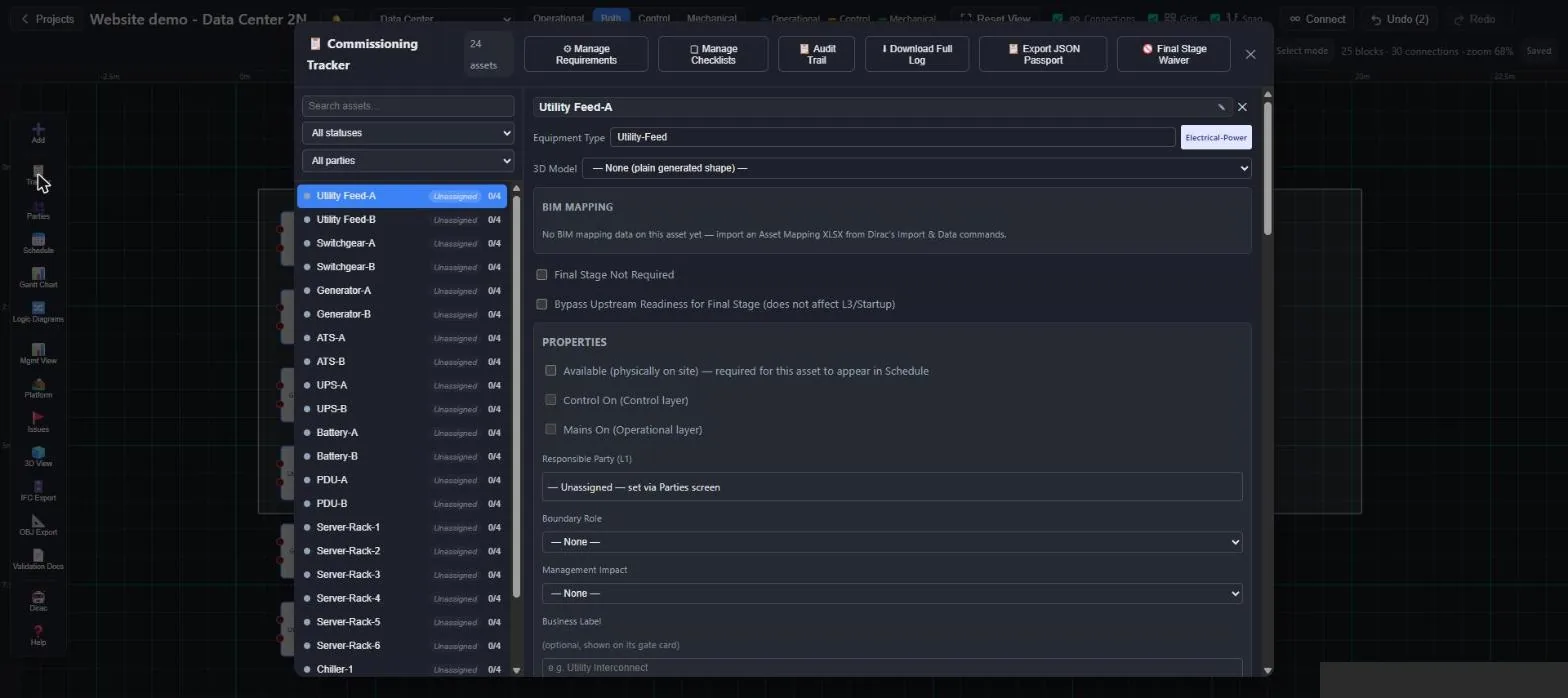Click the Undo (2) button
The image size is (1568, 698).
tap(1399, 19)
